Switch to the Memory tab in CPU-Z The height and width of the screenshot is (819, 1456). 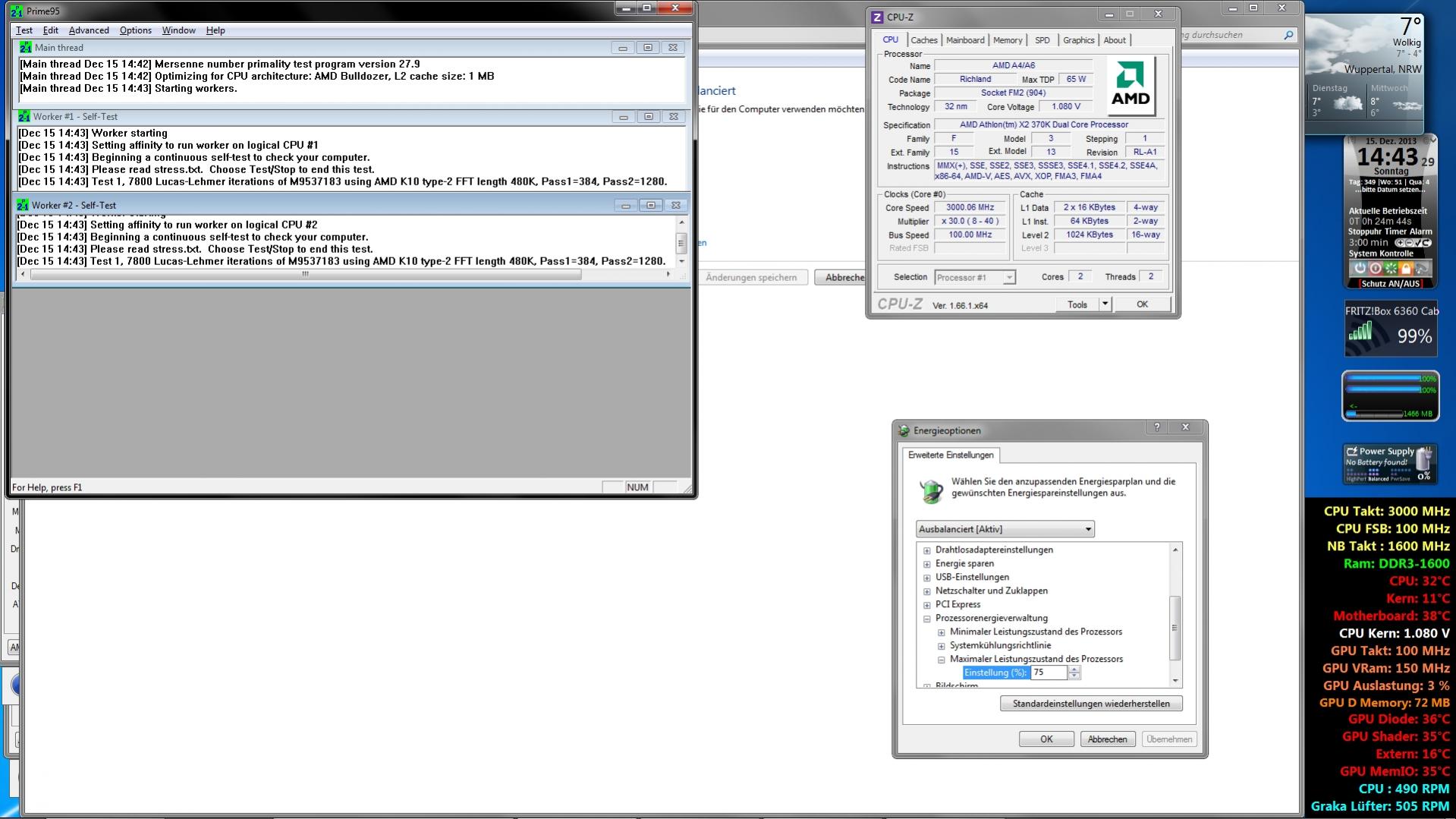1008,40
